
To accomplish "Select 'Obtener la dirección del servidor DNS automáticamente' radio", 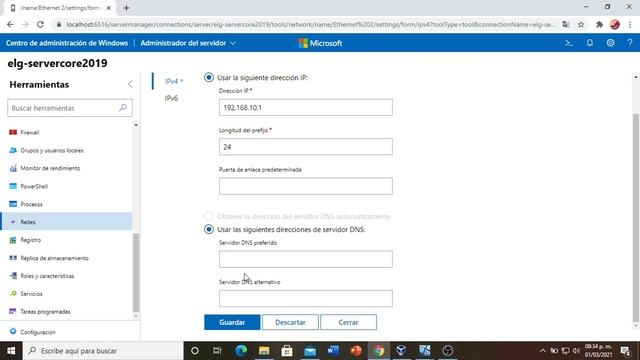I will [209, 216].
